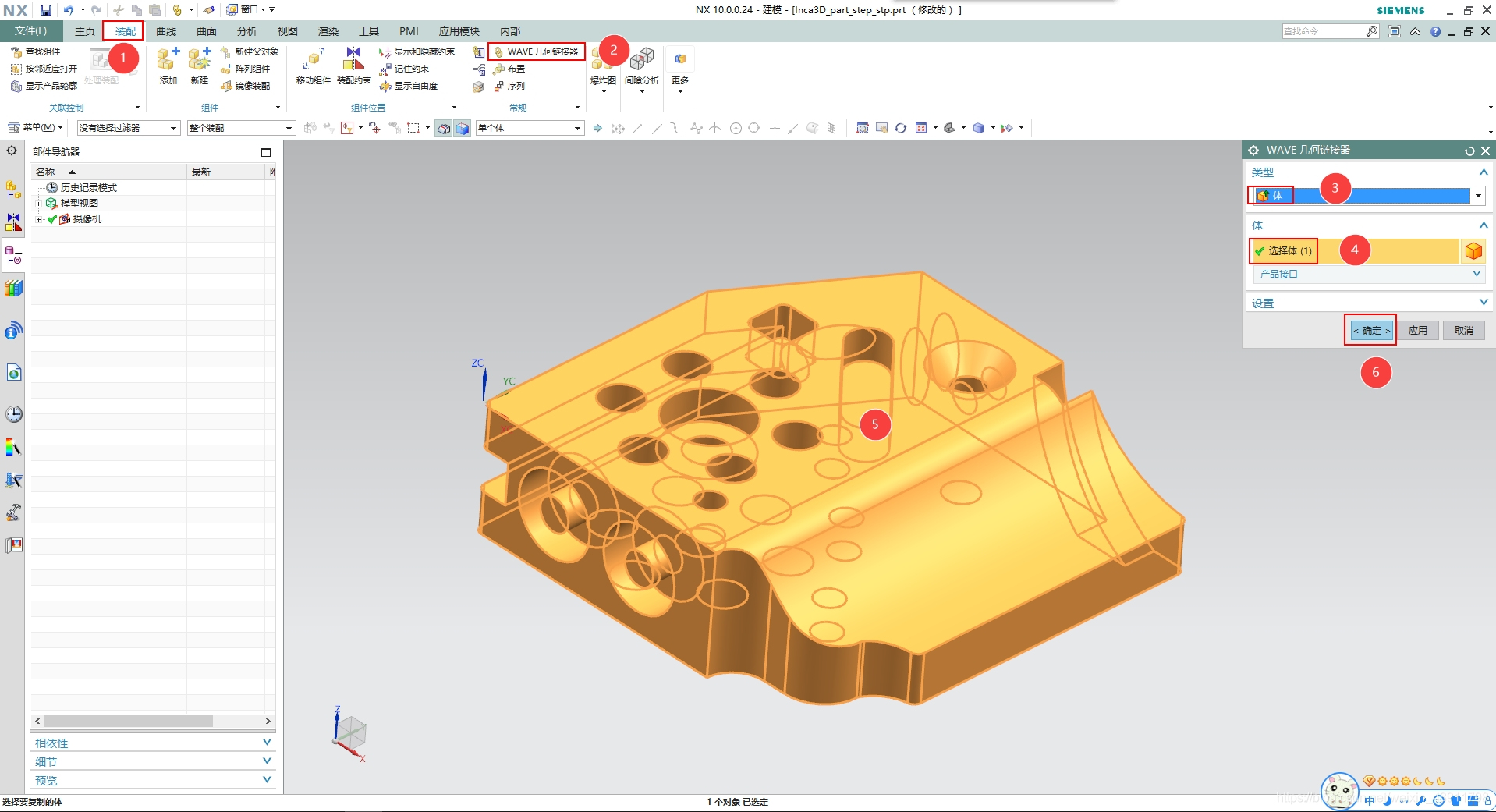Click 显示和隐藏约束 in the ribbon
1496x812 pixels.
pyautogui.click(x=417, y=51)
